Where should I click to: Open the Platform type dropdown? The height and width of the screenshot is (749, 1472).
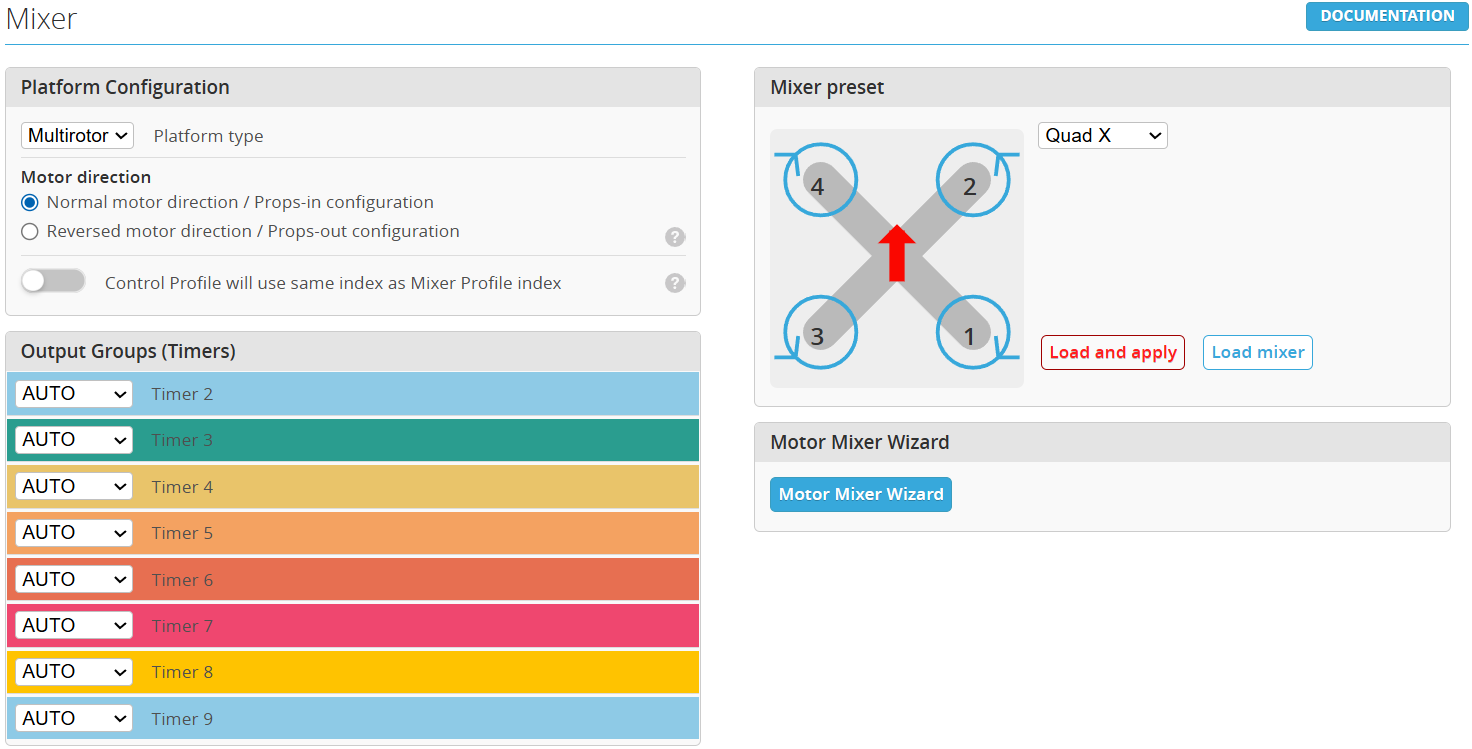[77, 135]
